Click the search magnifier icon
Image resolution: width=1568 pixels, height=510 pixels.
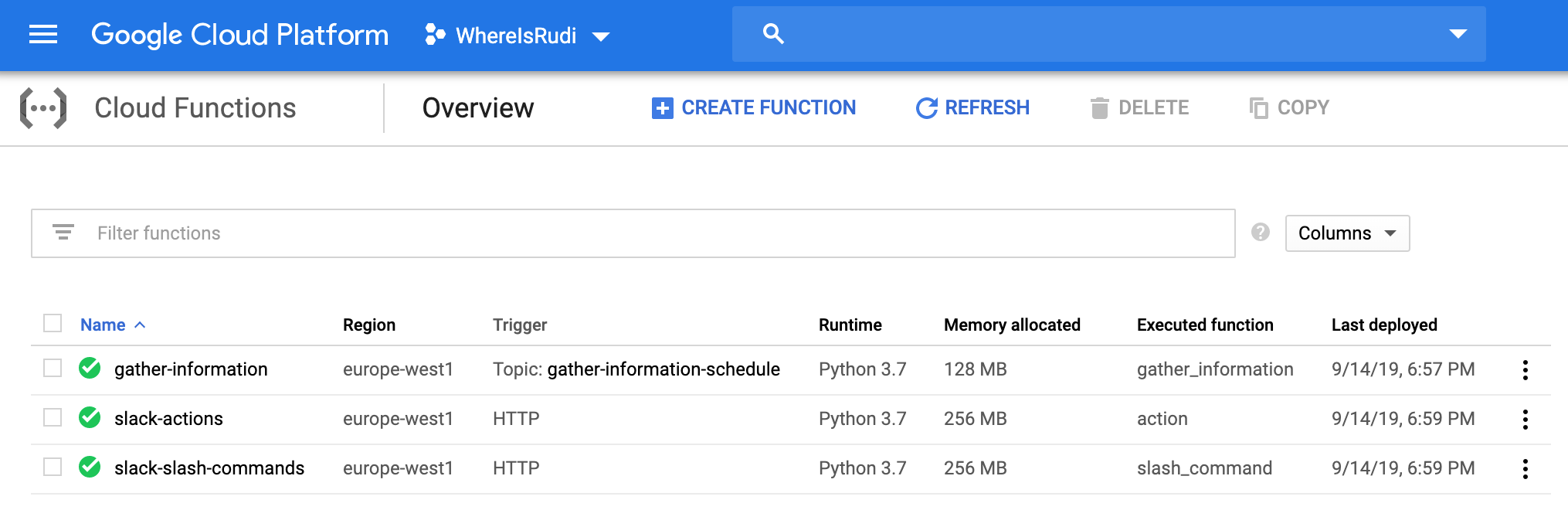(773, 34)
